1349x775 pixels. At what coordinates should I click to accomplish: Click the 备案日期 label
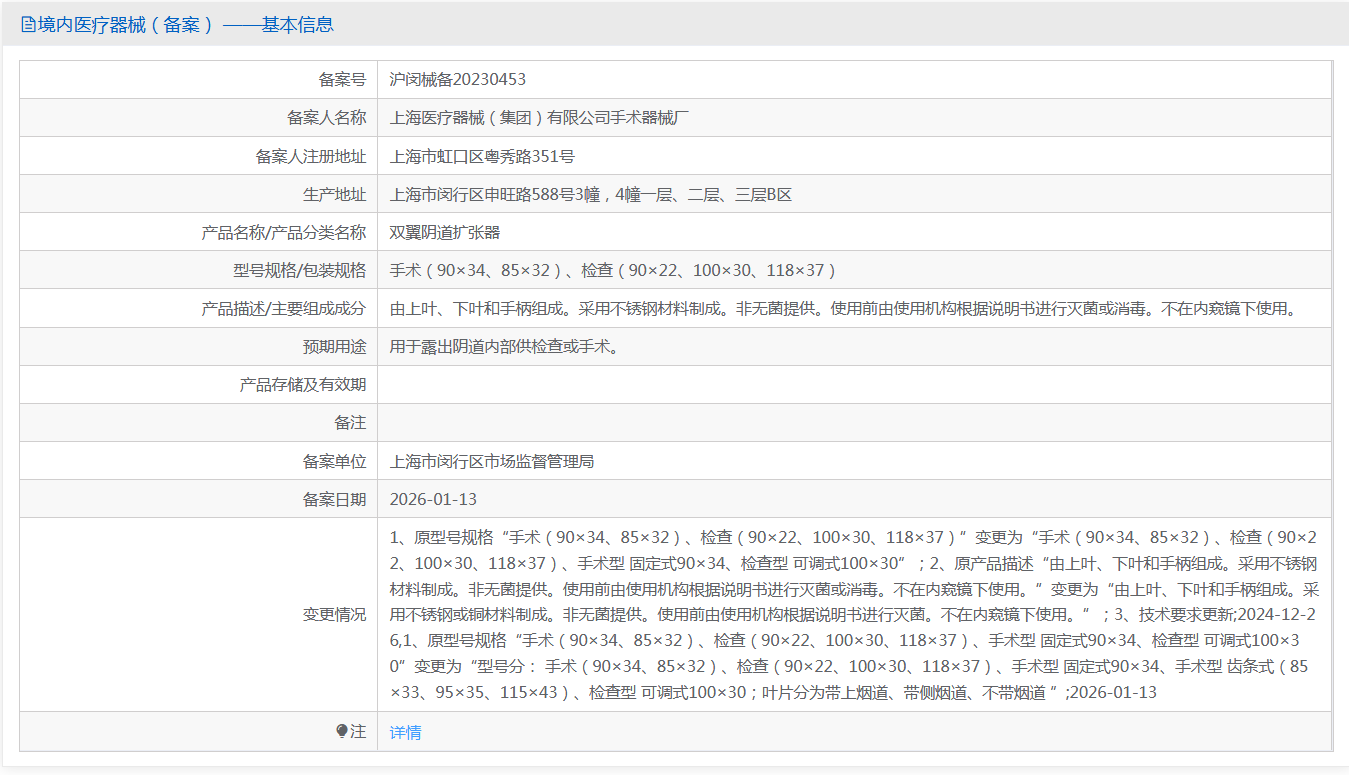coord(335,499)
